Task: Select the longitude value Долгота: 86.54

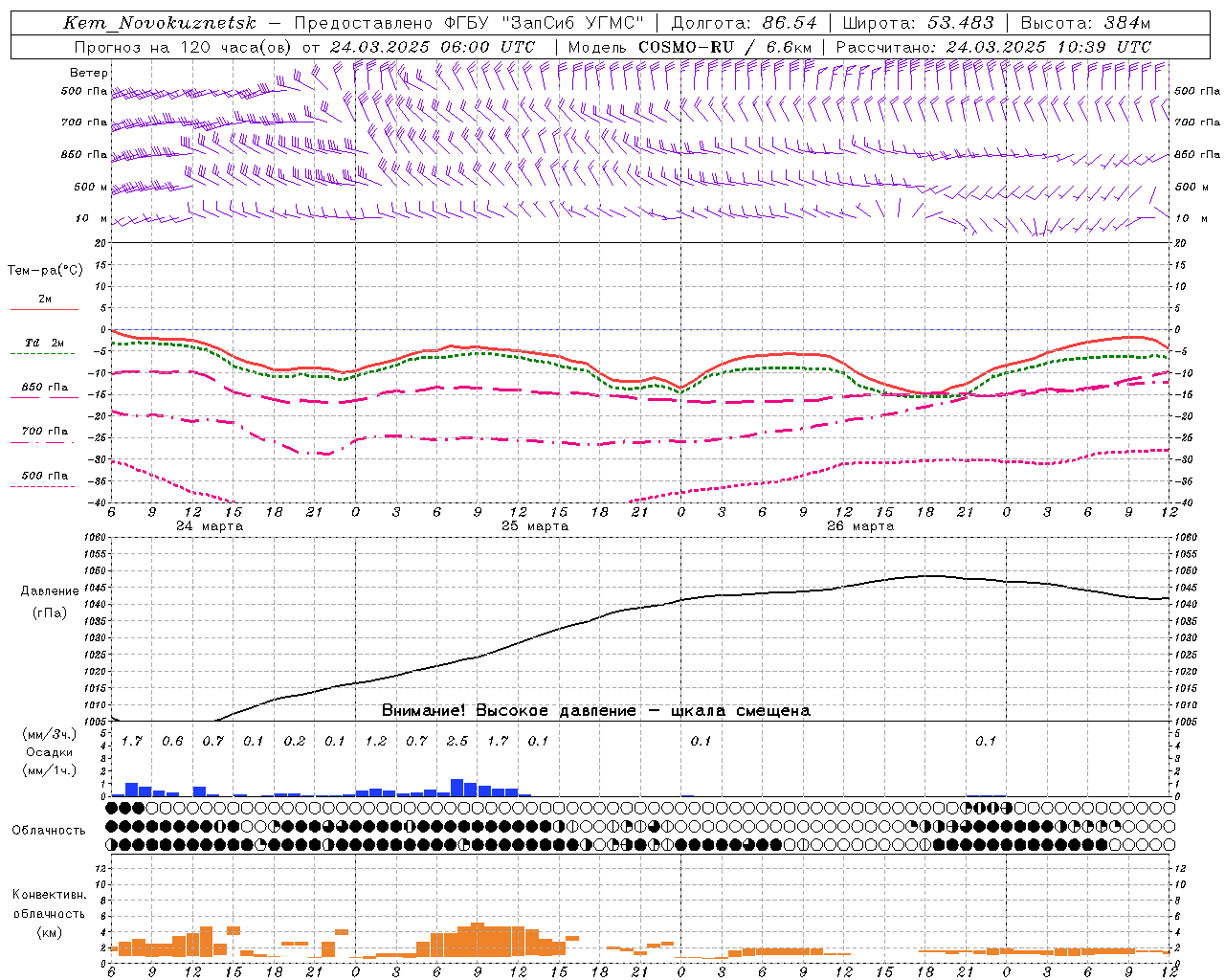Action: click(744, 23)
